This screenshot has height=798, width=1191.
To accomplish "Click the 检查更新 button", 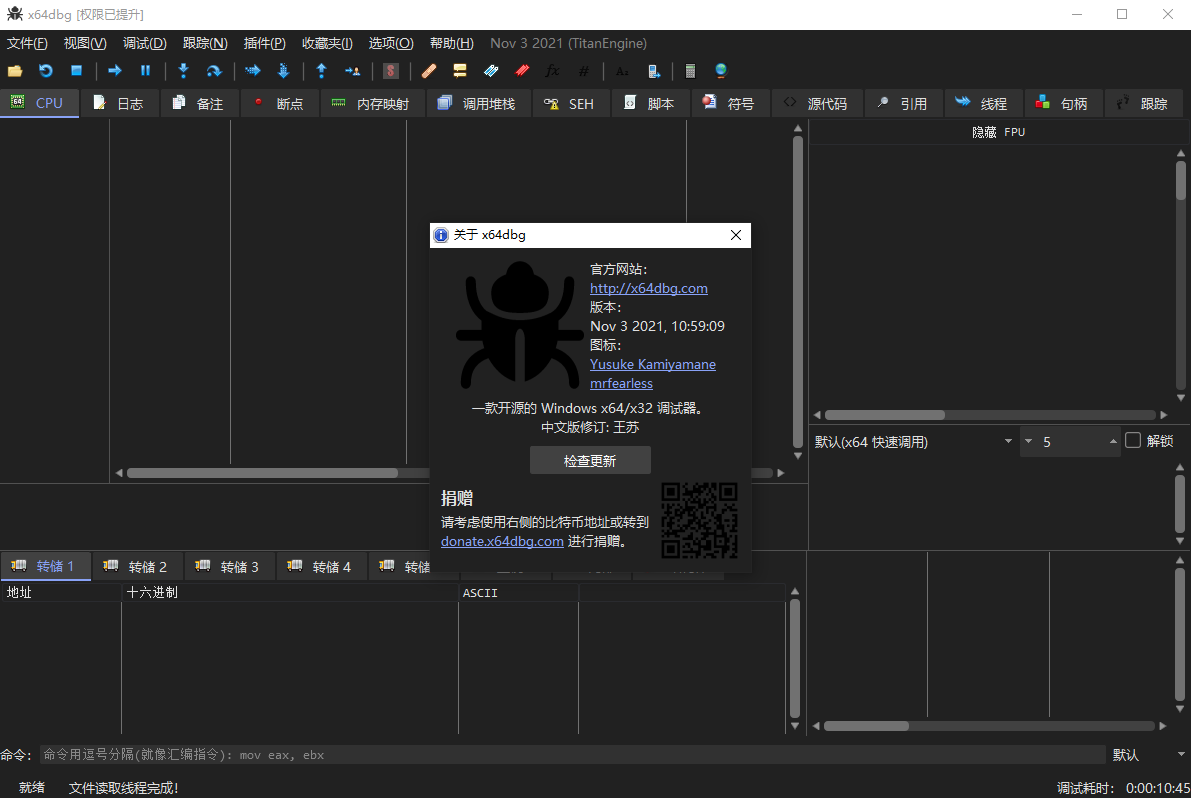I will 590,461.
